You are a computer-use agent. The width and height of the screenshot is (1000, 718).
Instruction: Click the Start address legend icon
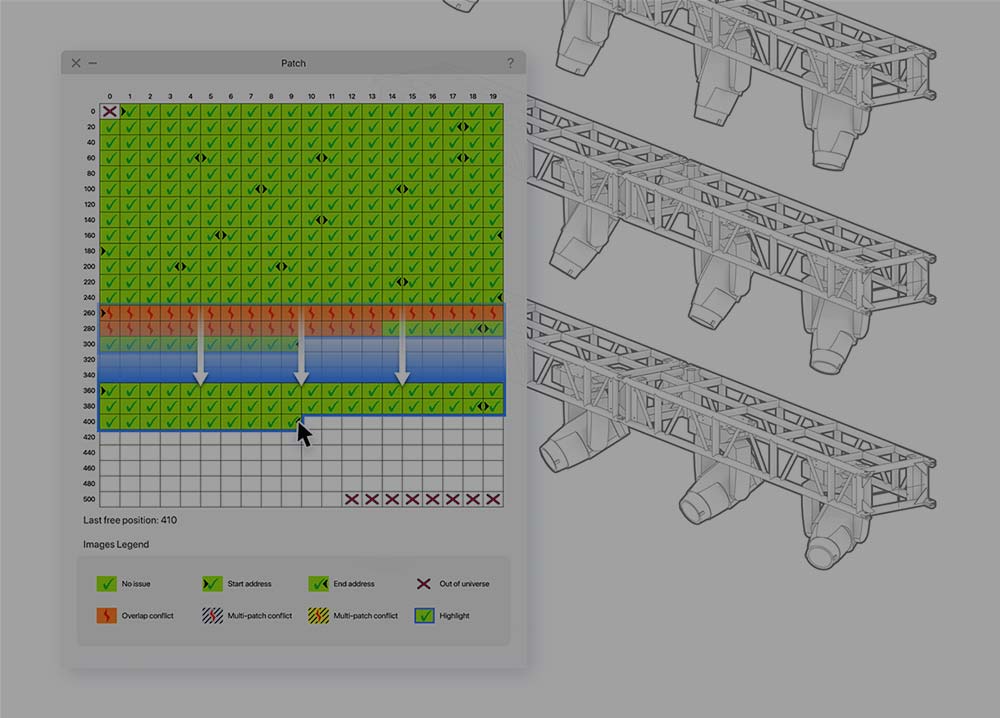pos(211,583)
